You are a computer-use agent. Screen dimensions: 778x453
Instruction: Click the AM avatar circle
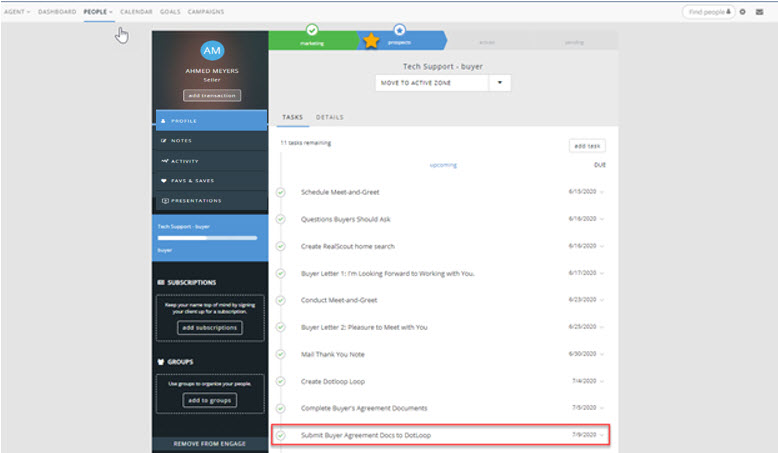pos(212,51)
